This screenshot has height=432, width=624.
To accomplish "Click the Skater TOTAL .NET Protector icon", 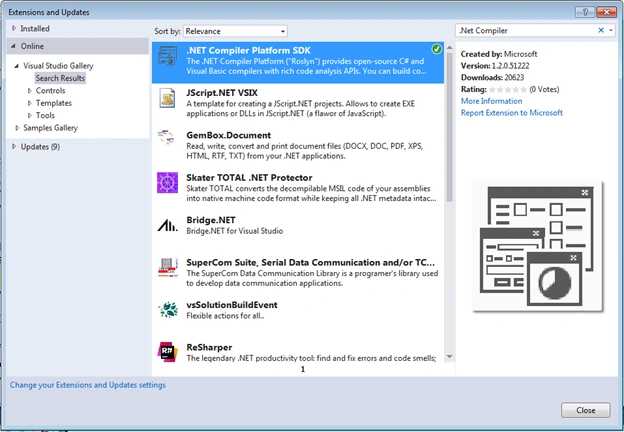I will (168, 183).
